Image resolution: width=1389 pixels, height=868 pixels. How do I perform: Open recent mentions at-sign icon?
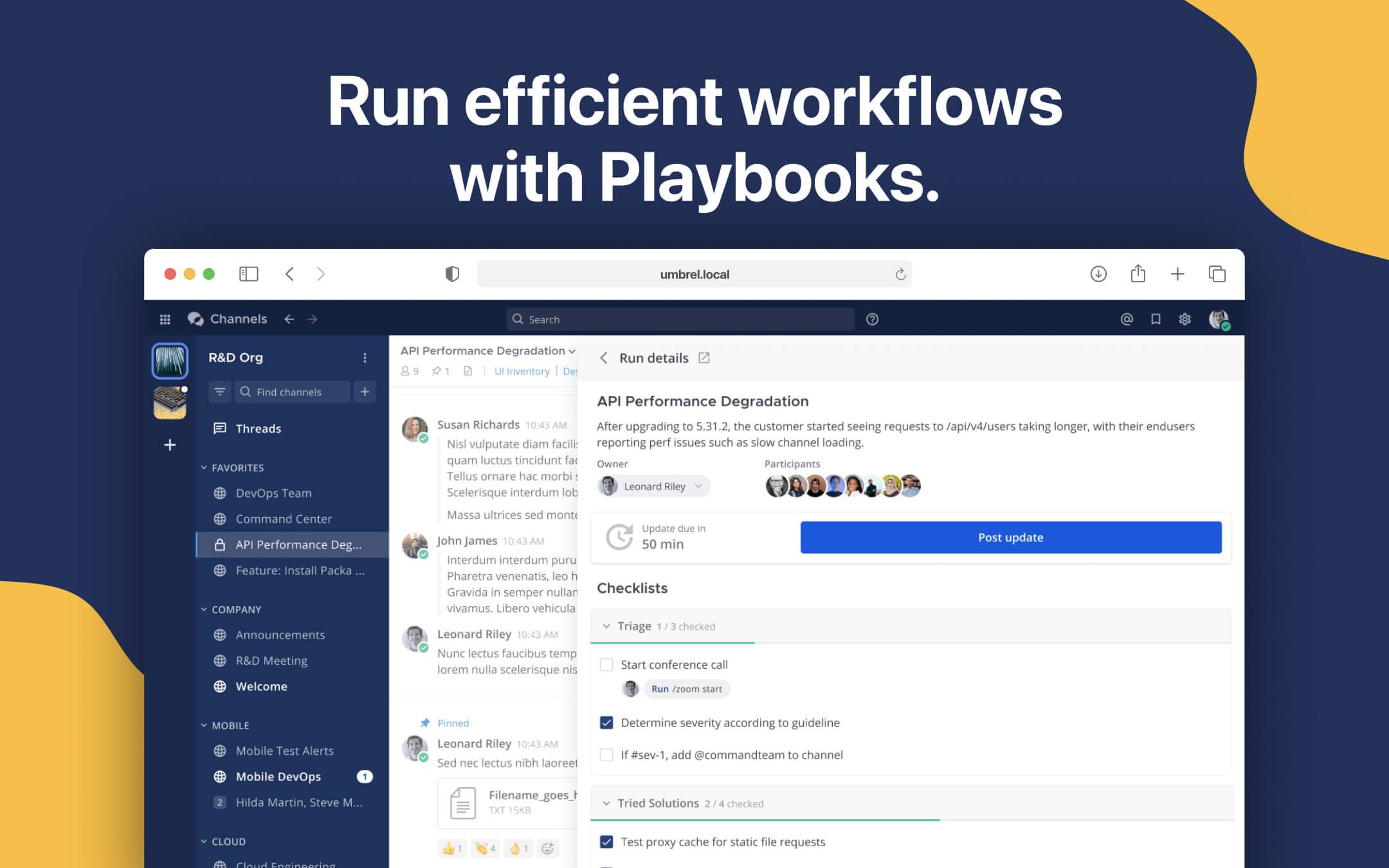point(1126,319)
